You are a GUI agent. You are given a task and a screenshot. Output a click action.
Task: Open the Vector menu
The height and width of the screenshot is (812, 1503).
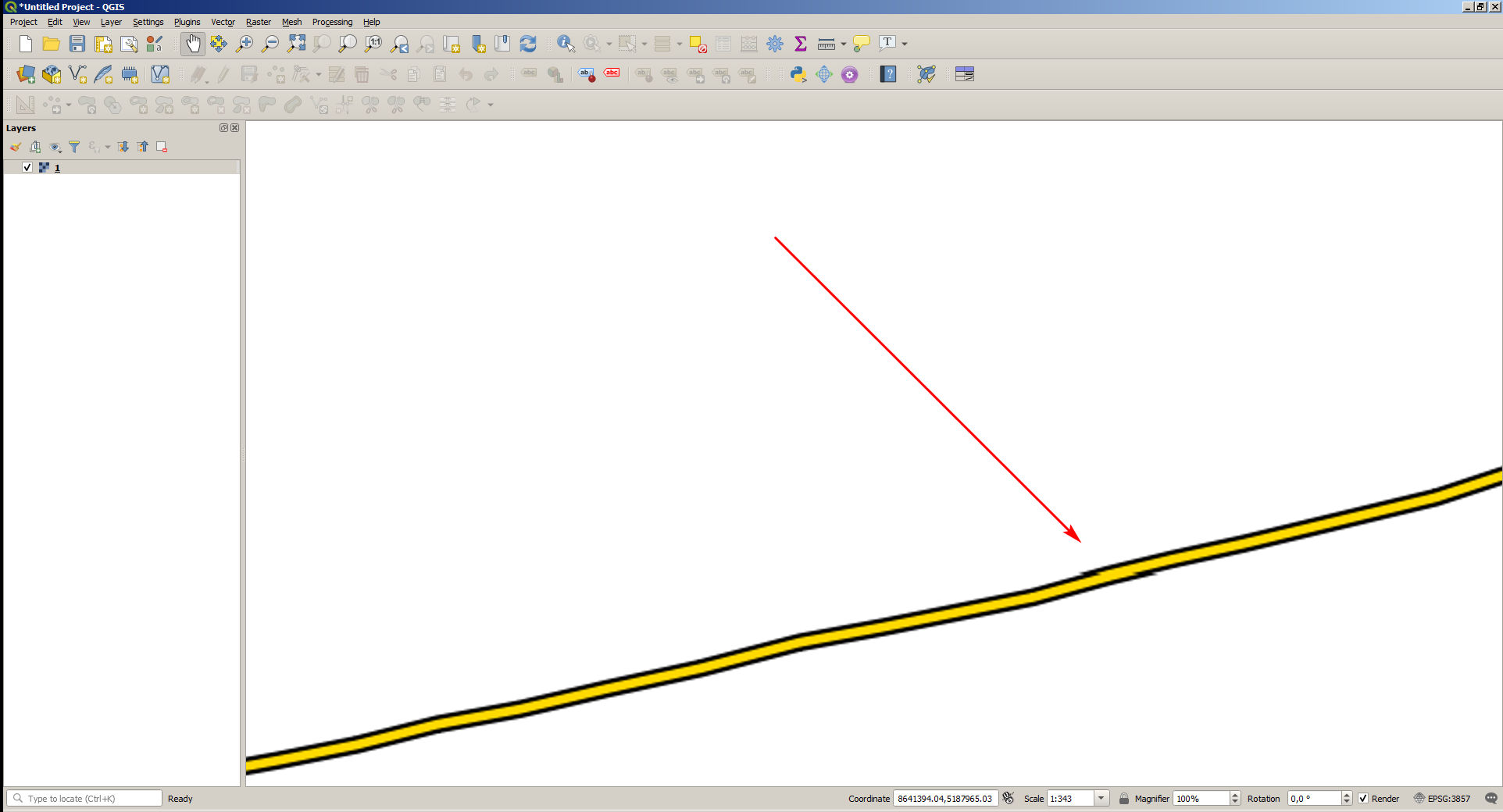[x=223, y=22]
